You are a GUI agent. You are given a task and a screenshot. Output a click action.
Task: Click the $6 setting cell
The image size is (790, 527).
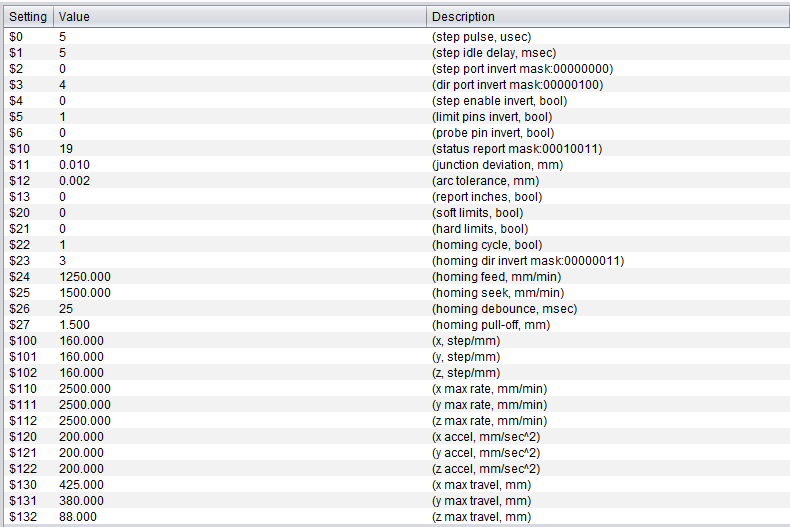(x=16, y=133)
